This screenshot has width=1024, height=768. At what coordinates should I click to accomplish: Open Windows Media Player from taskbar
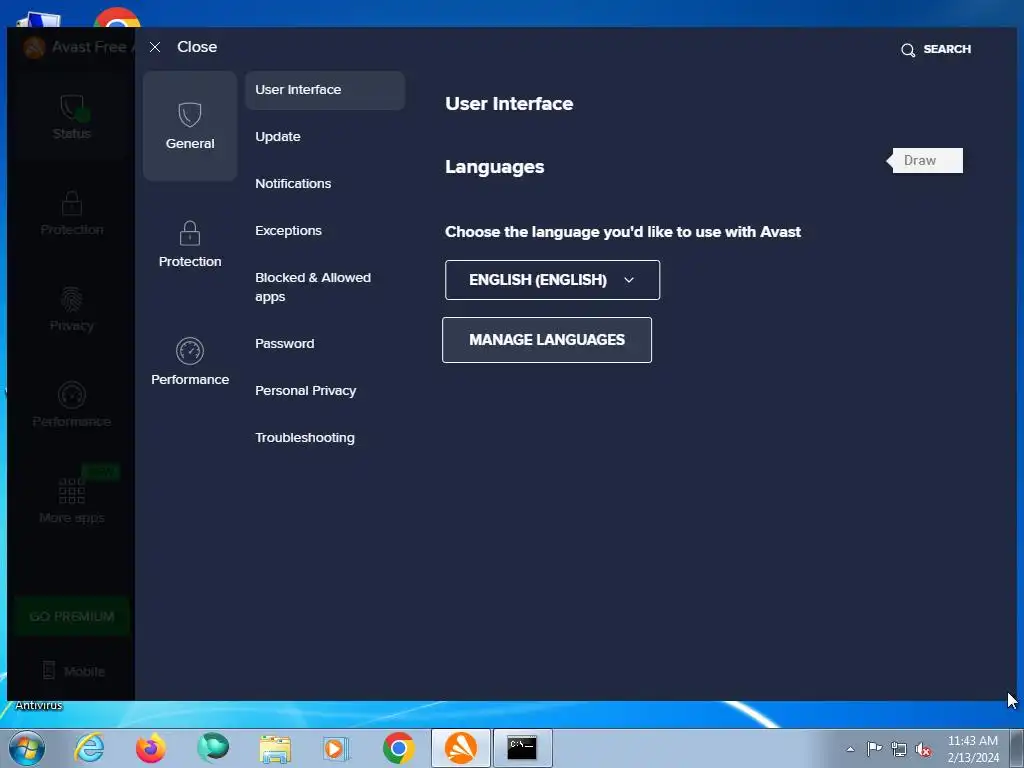[336, 748]
